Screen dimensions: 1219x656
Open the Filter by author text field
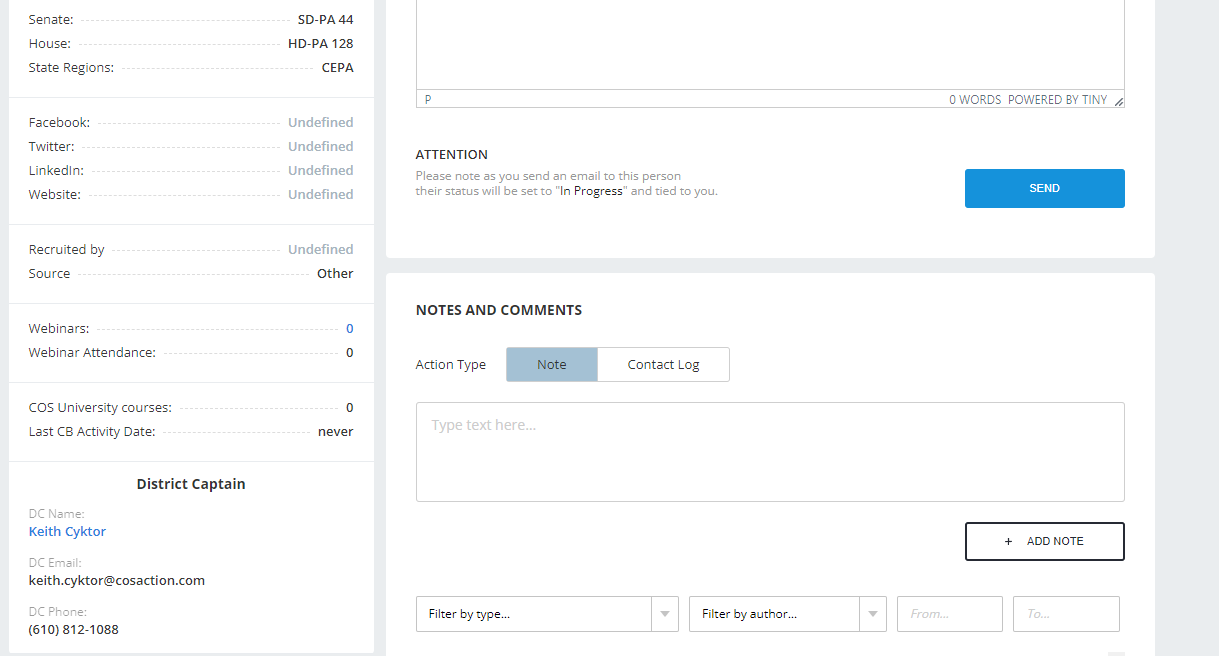[774, 614]
